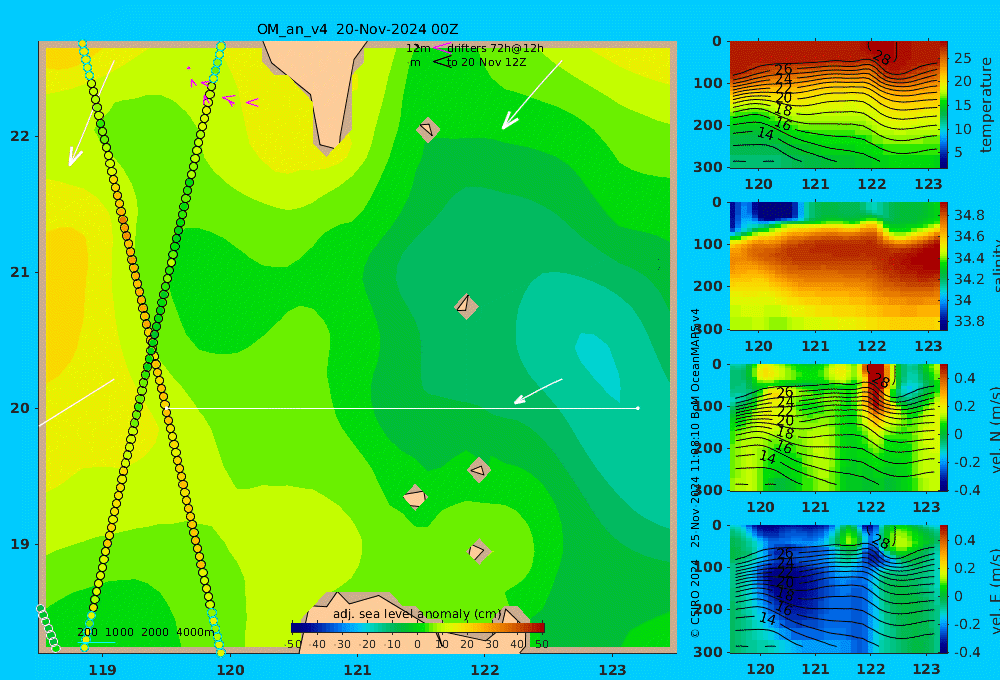Click the white arrow just above the section line
The height and width of the screenshot is (680, 1000).
tap(538, 391)
